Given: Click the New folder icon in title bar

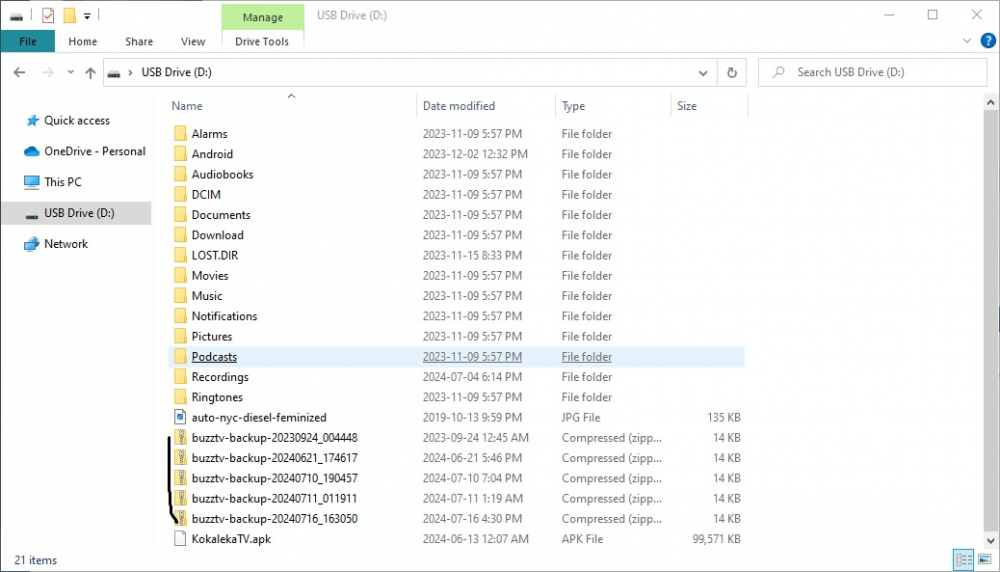Looking at the screenshot, I should coord(69,15).
